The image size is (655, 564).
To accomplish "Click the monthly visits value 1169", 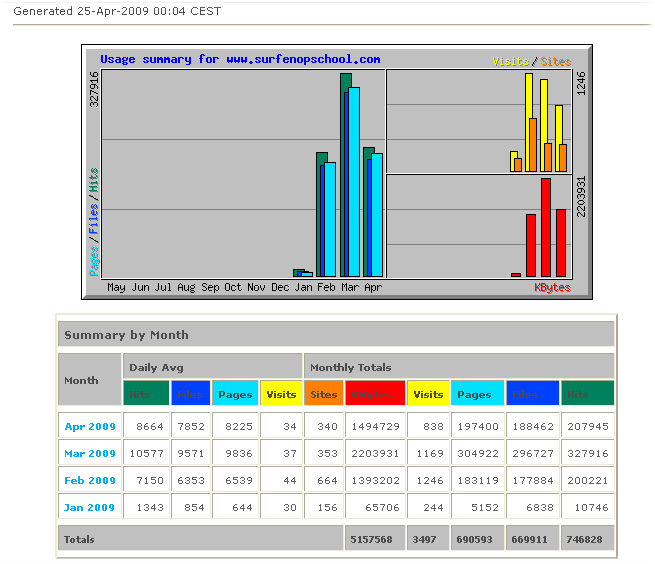I will pyautogui.click(x=430, y=453).
